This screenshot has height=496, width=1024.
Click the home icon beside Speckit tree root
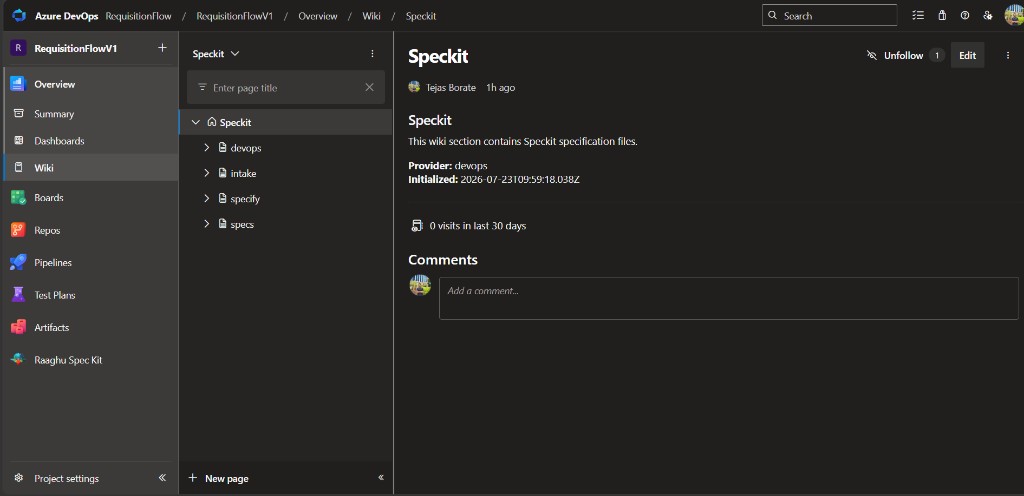pyautogui.click(x=212, y=122)
